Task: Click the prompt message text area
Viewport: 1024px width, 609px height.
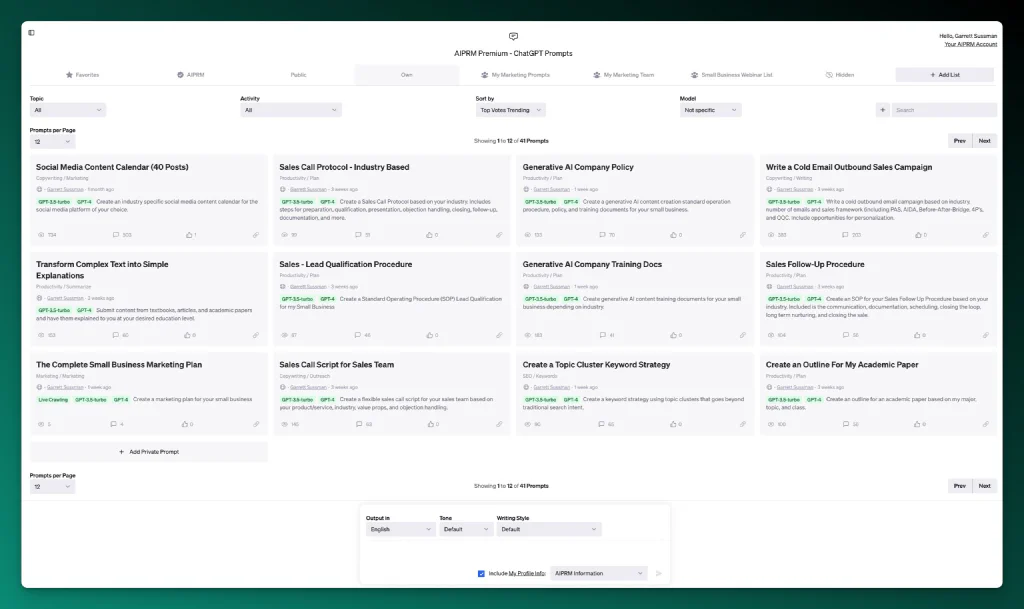Action: point(515,552)
